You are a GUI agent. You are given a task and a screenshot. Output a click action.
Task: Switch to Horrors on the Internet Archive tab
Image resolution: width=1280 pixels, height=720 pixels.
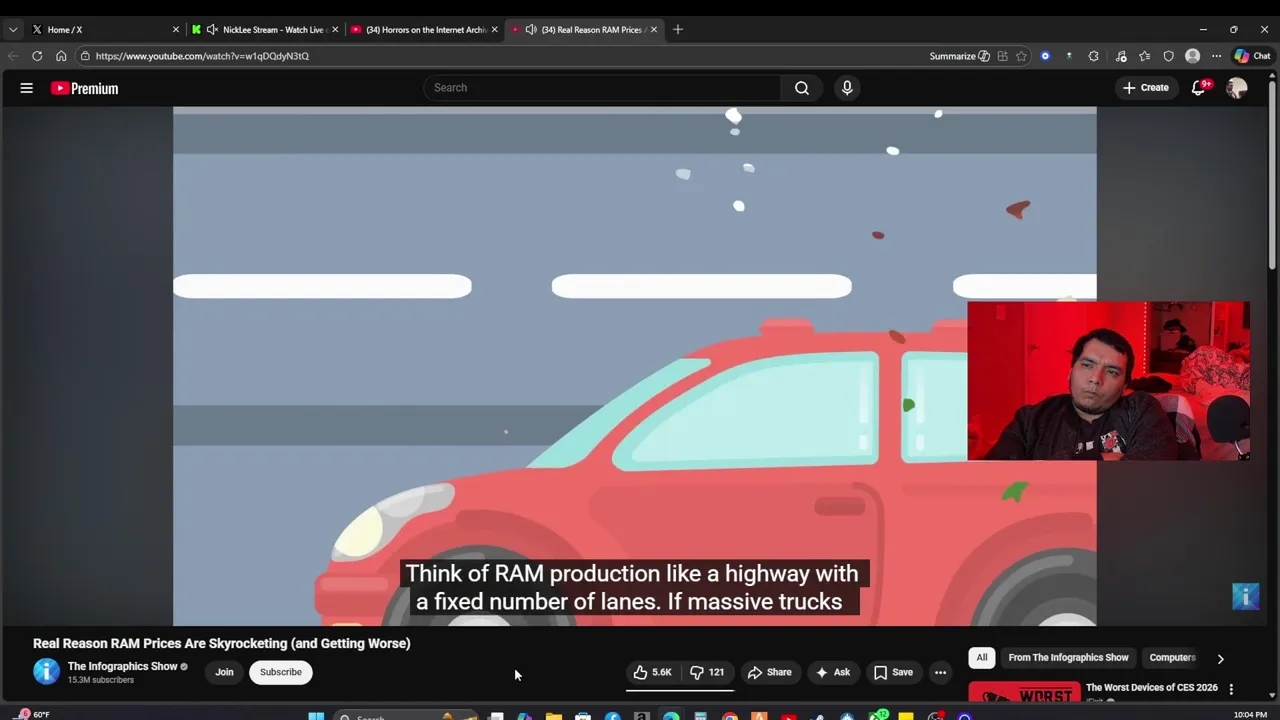click(423, 30)
